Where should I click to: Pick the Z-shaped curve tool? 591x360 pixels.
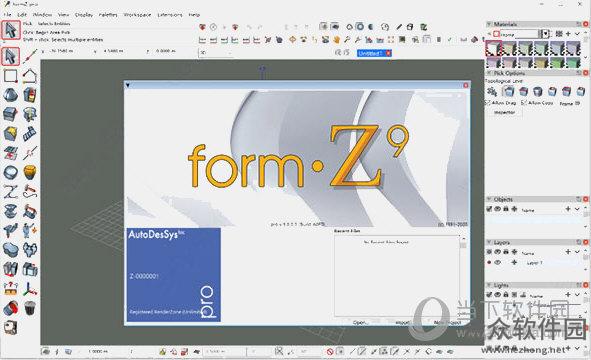11,191
